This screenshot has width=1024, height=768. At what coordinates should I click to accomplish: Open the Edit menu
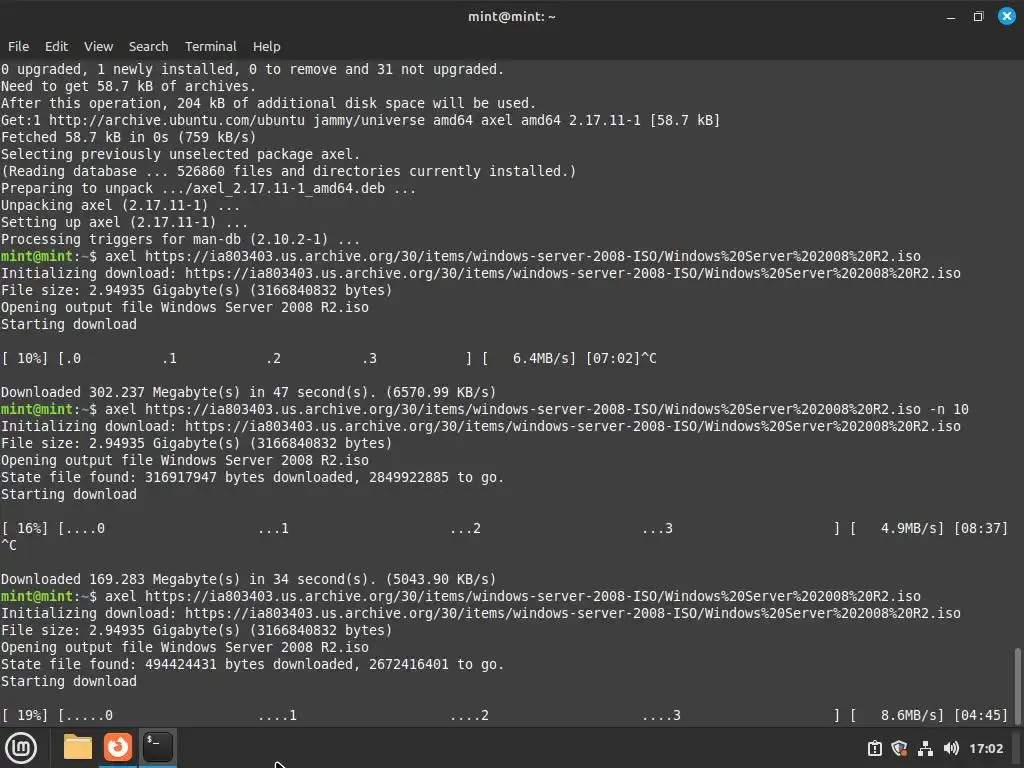[56, 46]
